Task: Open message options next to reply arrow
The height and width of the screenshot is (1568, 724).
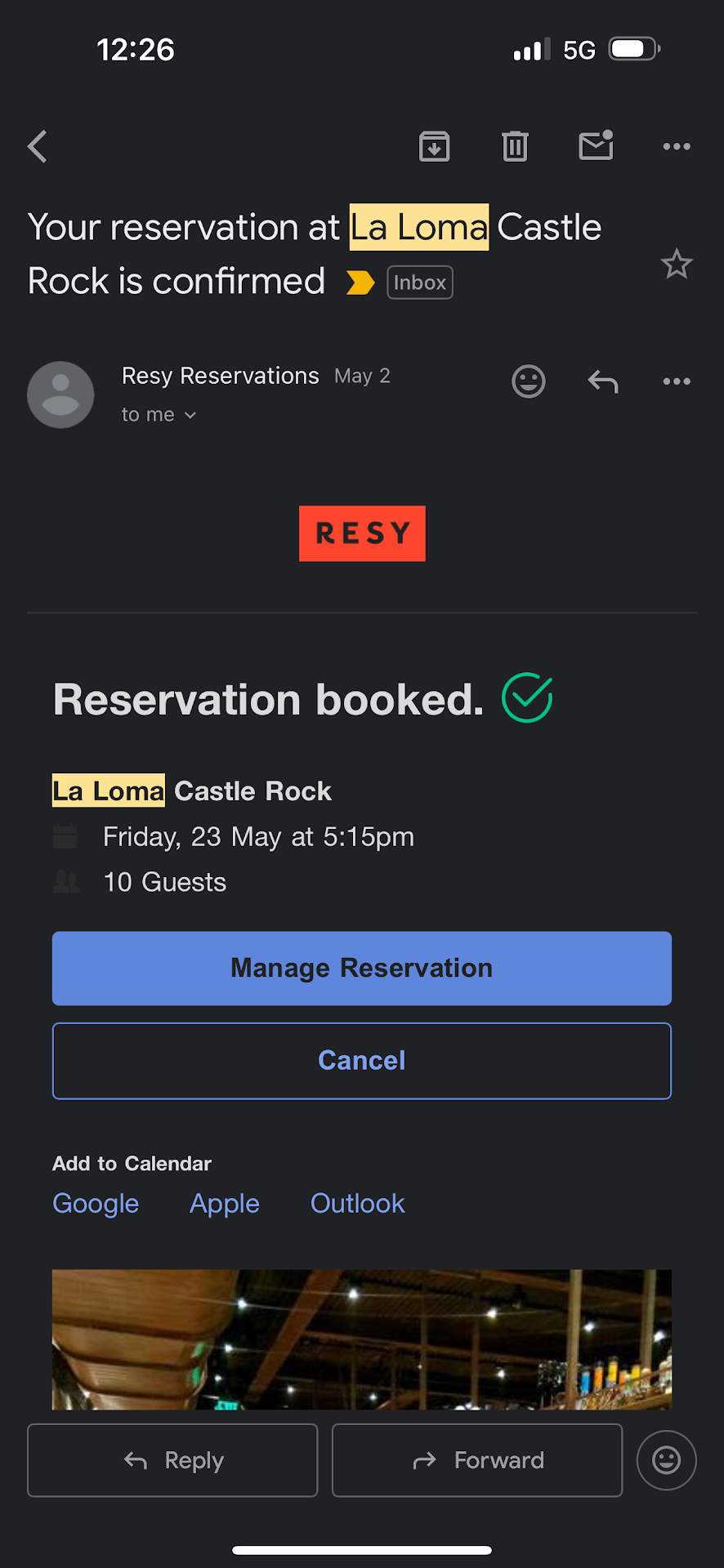Action: (677, 381)
